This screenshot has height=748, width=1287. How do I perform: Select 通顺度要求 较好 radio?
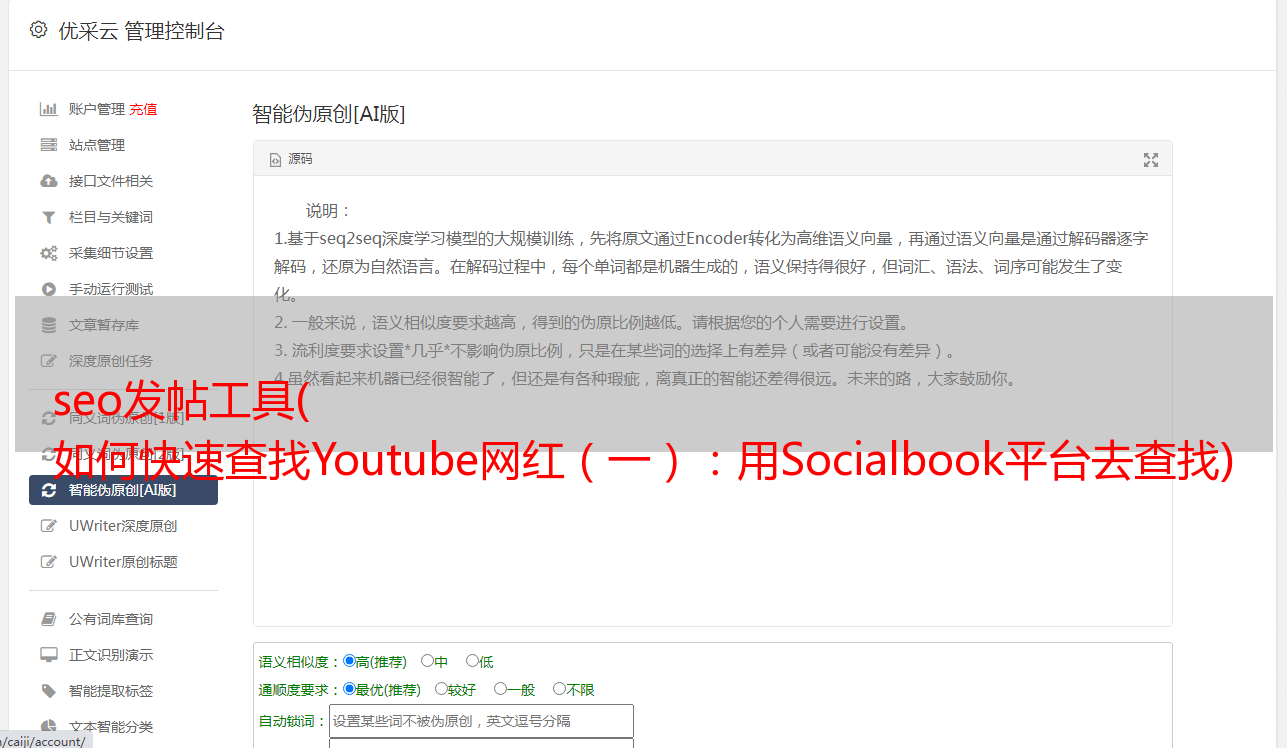pos(441,689)
